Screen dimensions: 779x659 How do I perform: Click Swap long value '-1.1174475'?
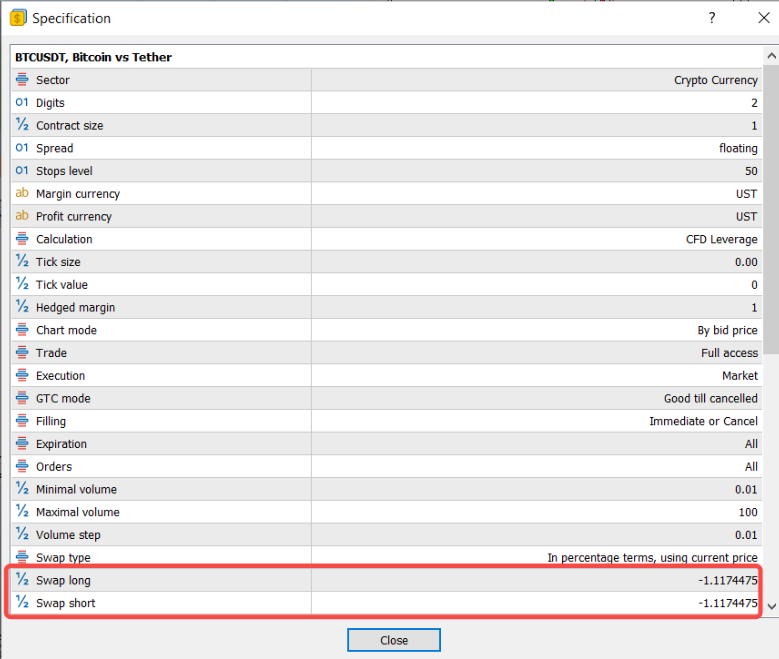(x=728, y=580)
